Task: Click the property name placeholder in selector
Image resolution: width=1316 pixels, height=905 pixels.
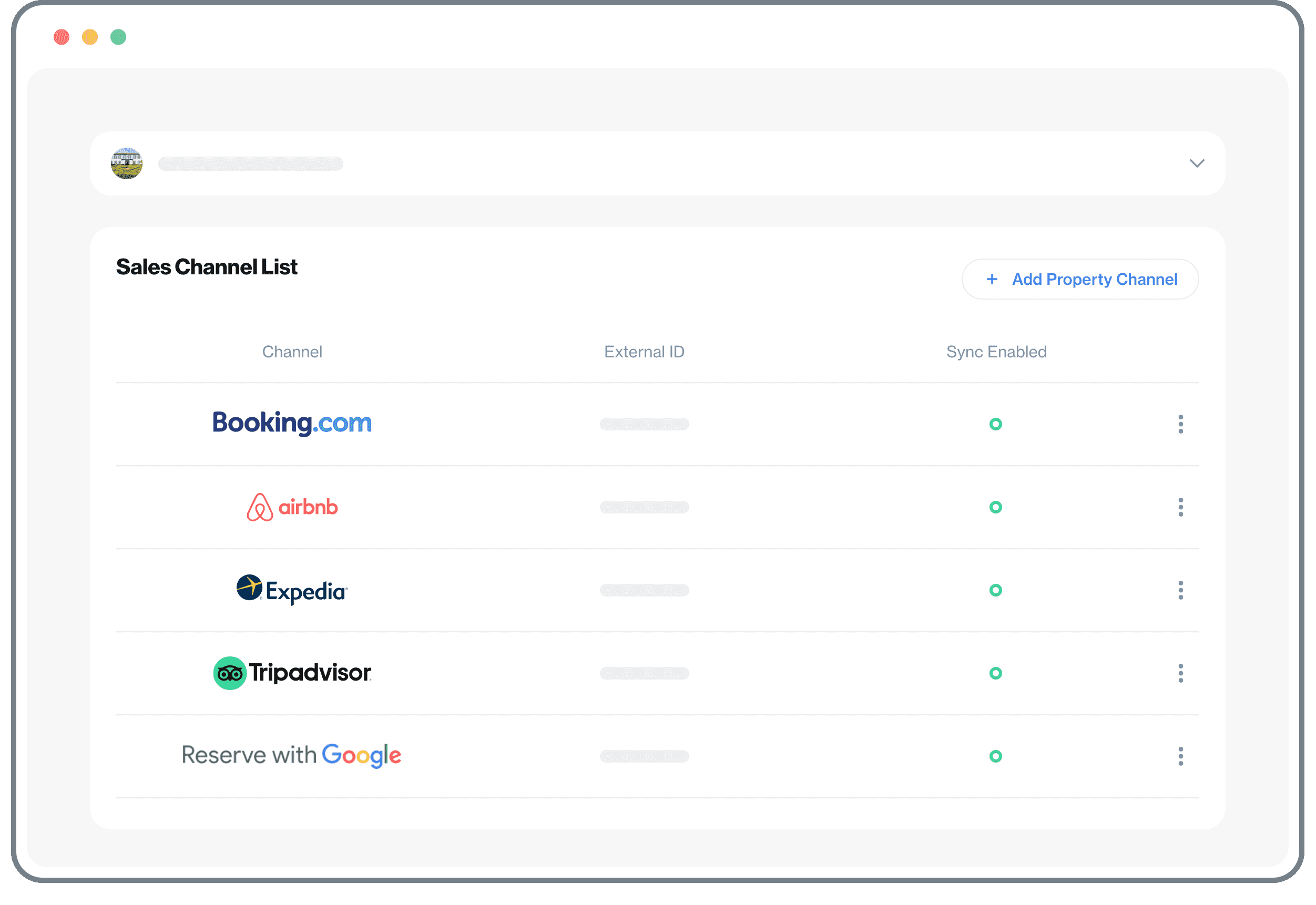Action: pyautogui.click(x=251, y=163)
